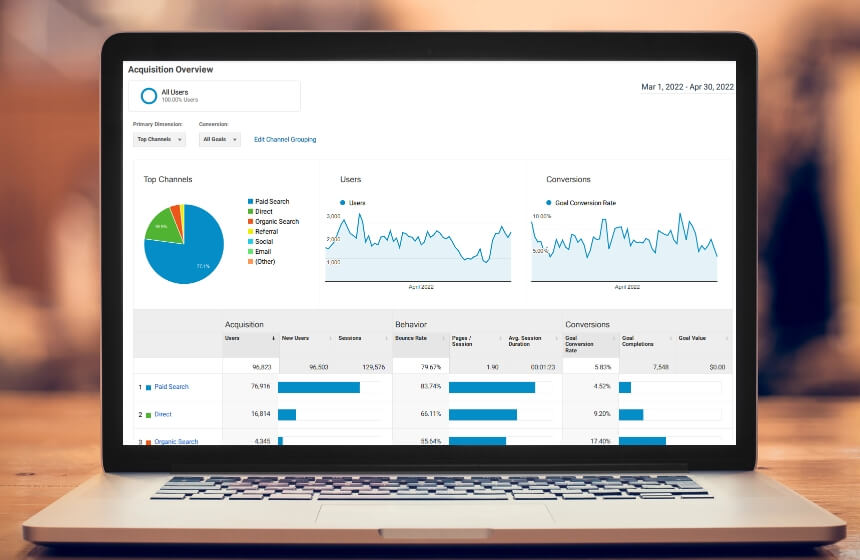Click the green square beside Direct row
The height and width of the screenshot is (560, 860).
pyautogui.click(x=148, y=415)
